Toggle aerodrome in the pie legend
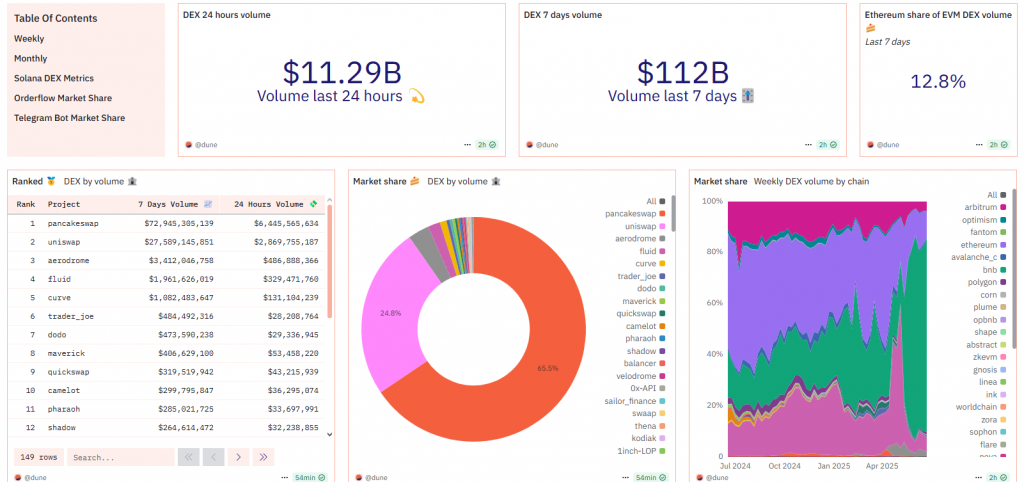 click(x=642, y=238)
